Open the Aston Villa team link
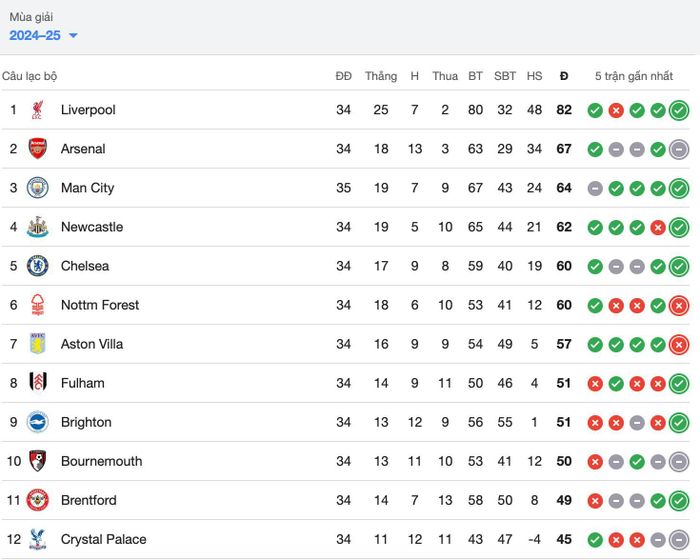Screen dimensions: 700x560 point(92,344)
